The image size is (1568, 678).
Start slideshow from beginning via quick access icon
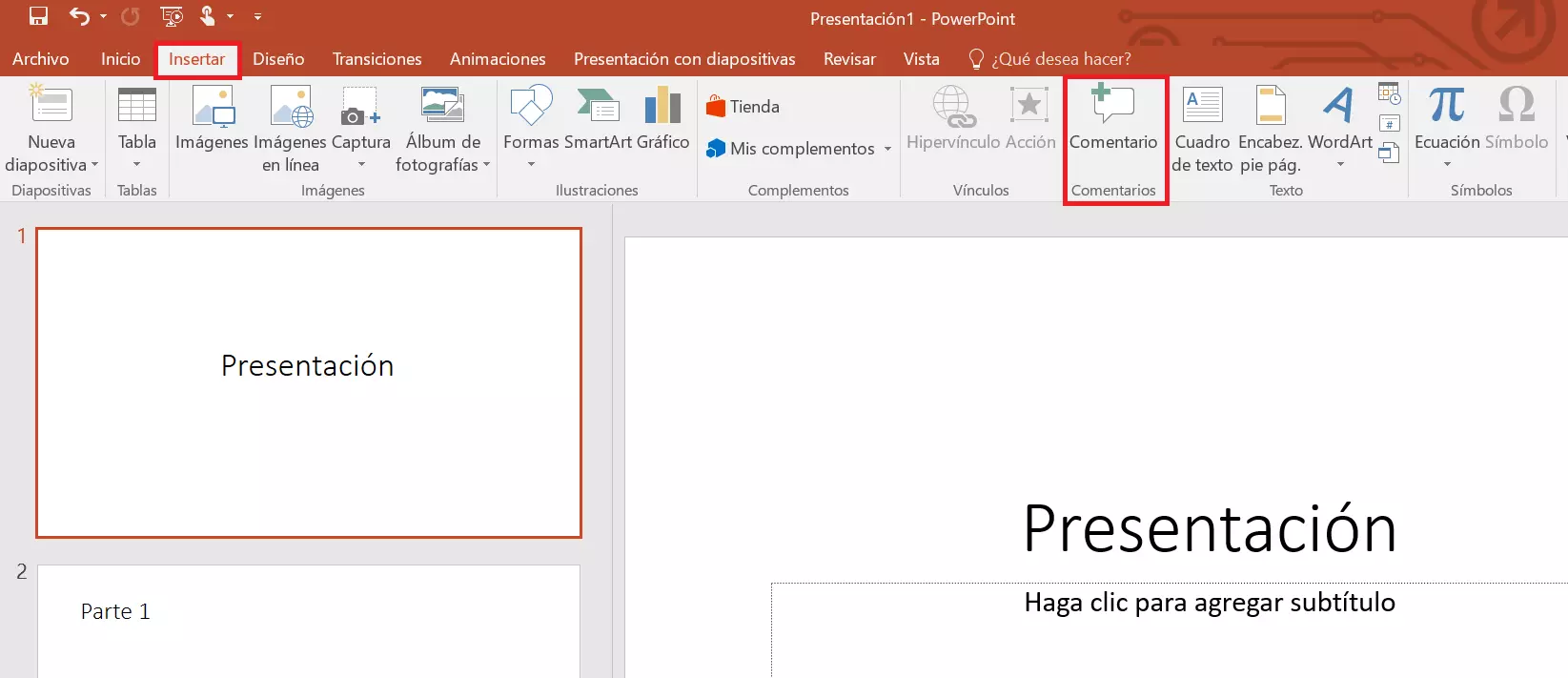[172, 16]
